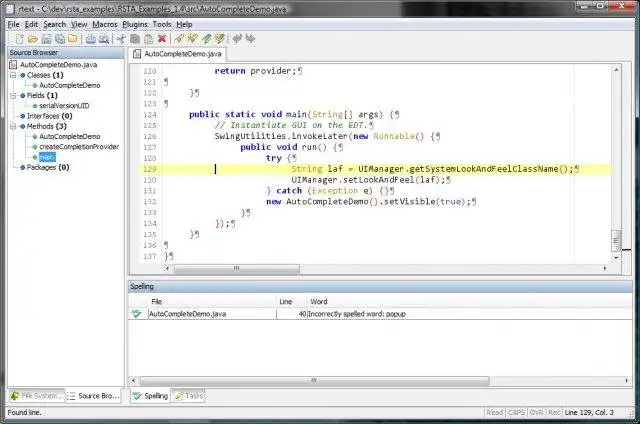640x424 pixels.
Task: Open the Search menu
Action: [x=55, y=24]
